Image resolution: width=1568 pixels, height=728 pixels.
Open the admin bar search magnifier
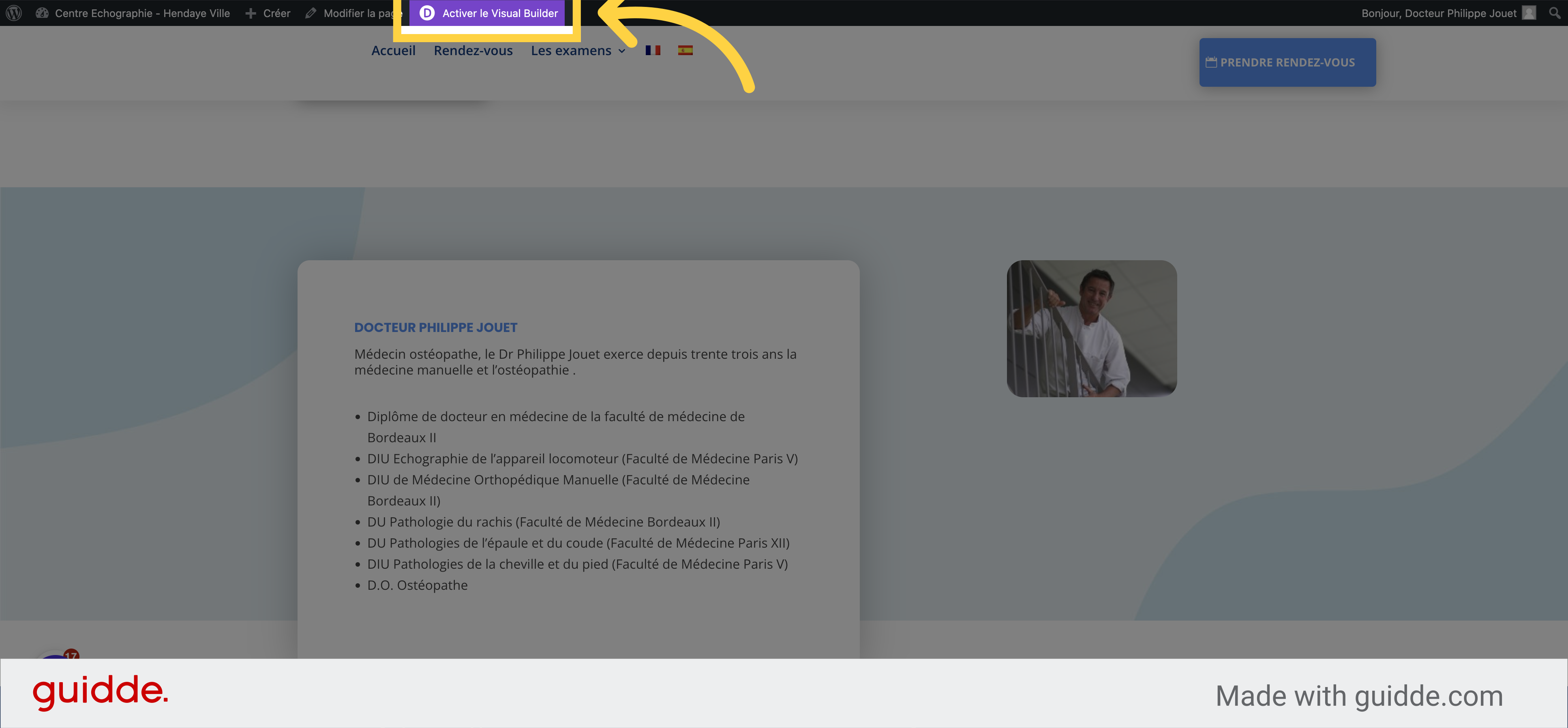[1554, 13]
